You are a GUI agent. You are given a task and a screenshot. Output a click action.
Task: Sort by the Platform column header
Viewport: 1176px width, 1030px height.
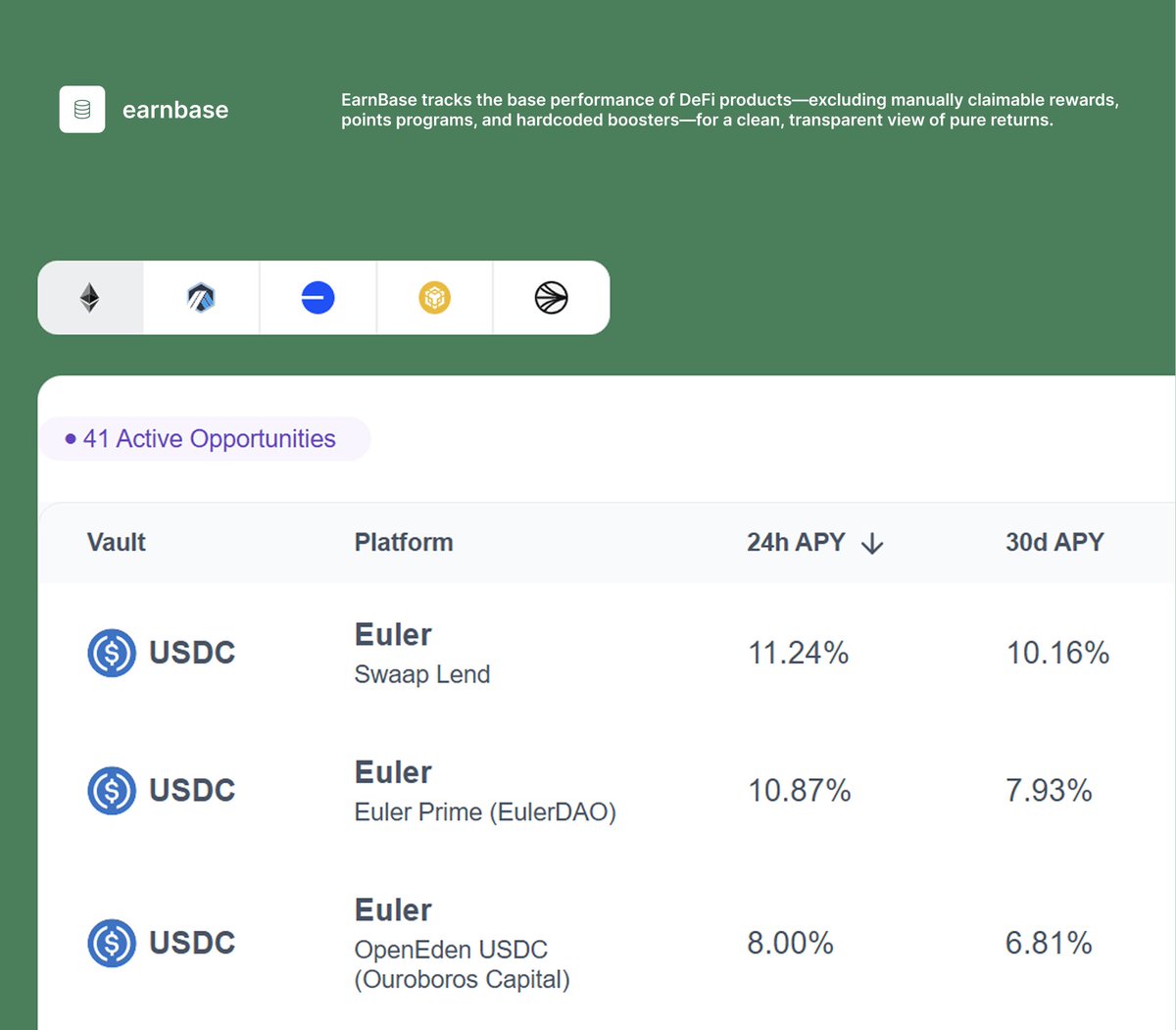tap(404, 542)
